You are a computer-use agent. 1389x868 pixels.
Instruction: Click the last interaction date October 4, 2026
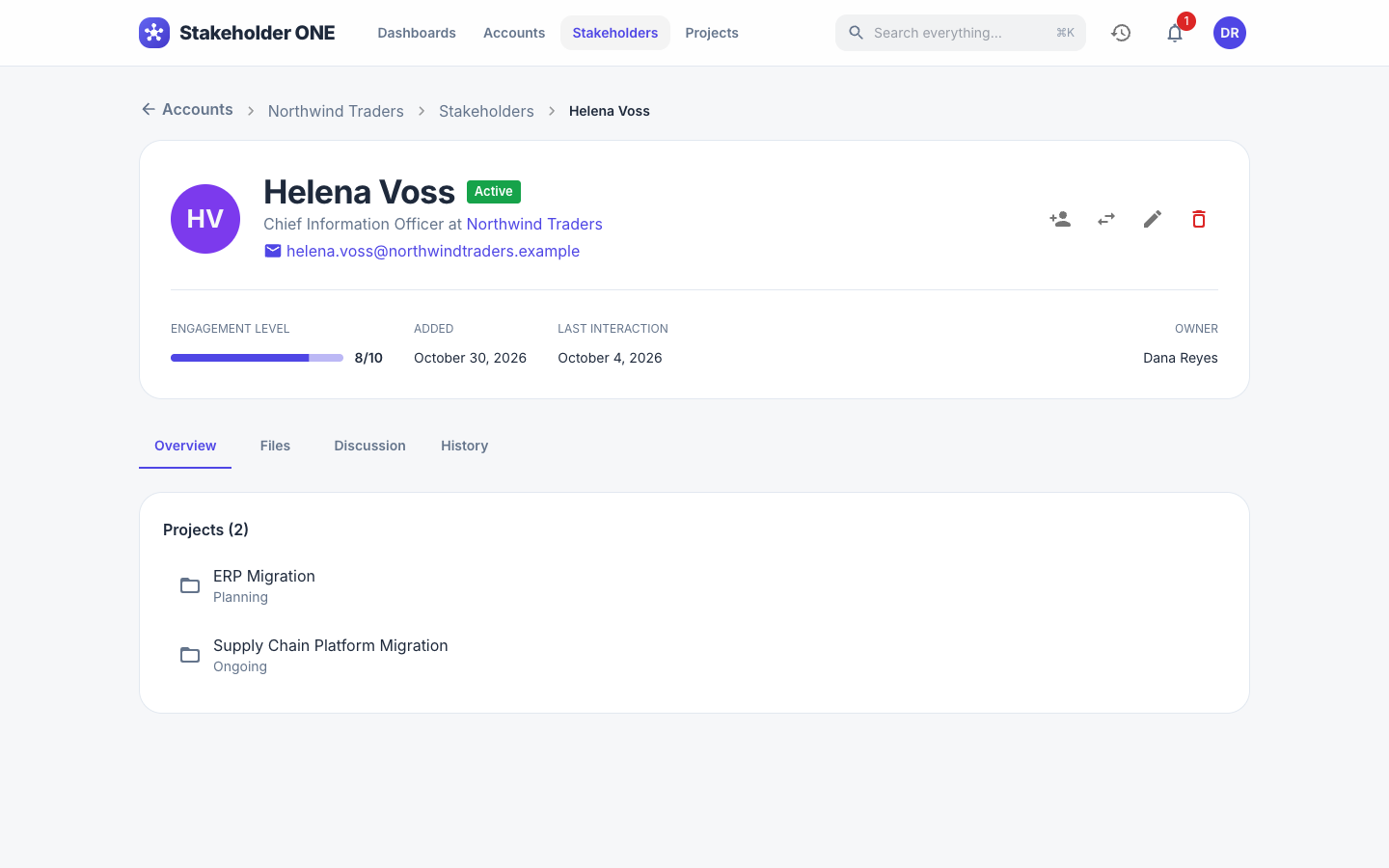(x=610, y=358)
